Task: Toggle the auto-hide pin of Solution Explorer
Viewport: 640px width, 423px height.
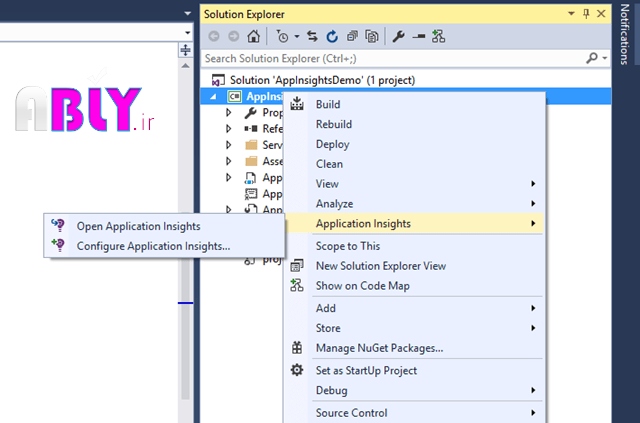Action: point(586,14)
